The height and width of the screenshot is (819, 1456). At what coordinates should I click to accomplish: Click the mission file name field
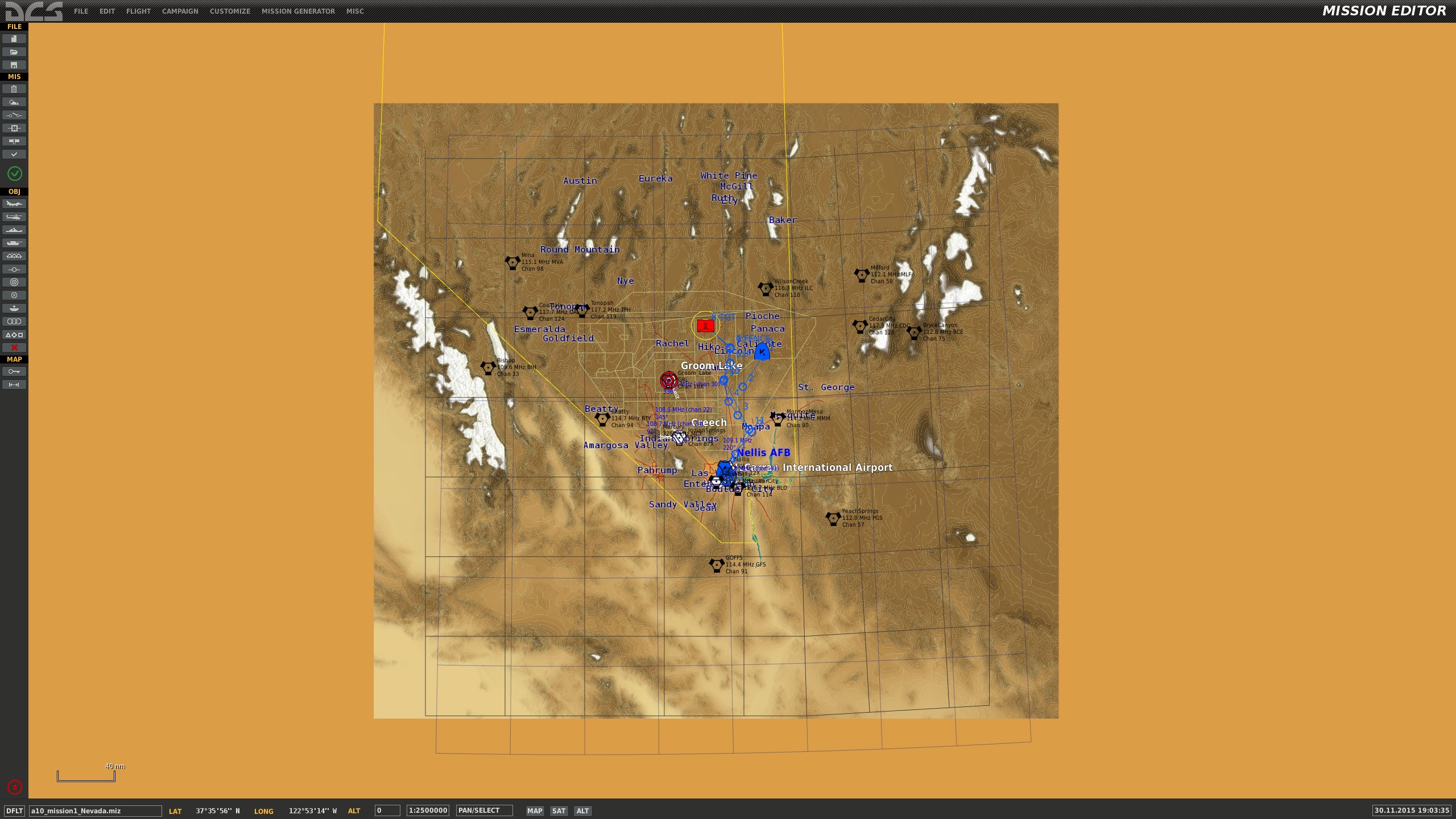pyautogui.click(x=96, y=811)
